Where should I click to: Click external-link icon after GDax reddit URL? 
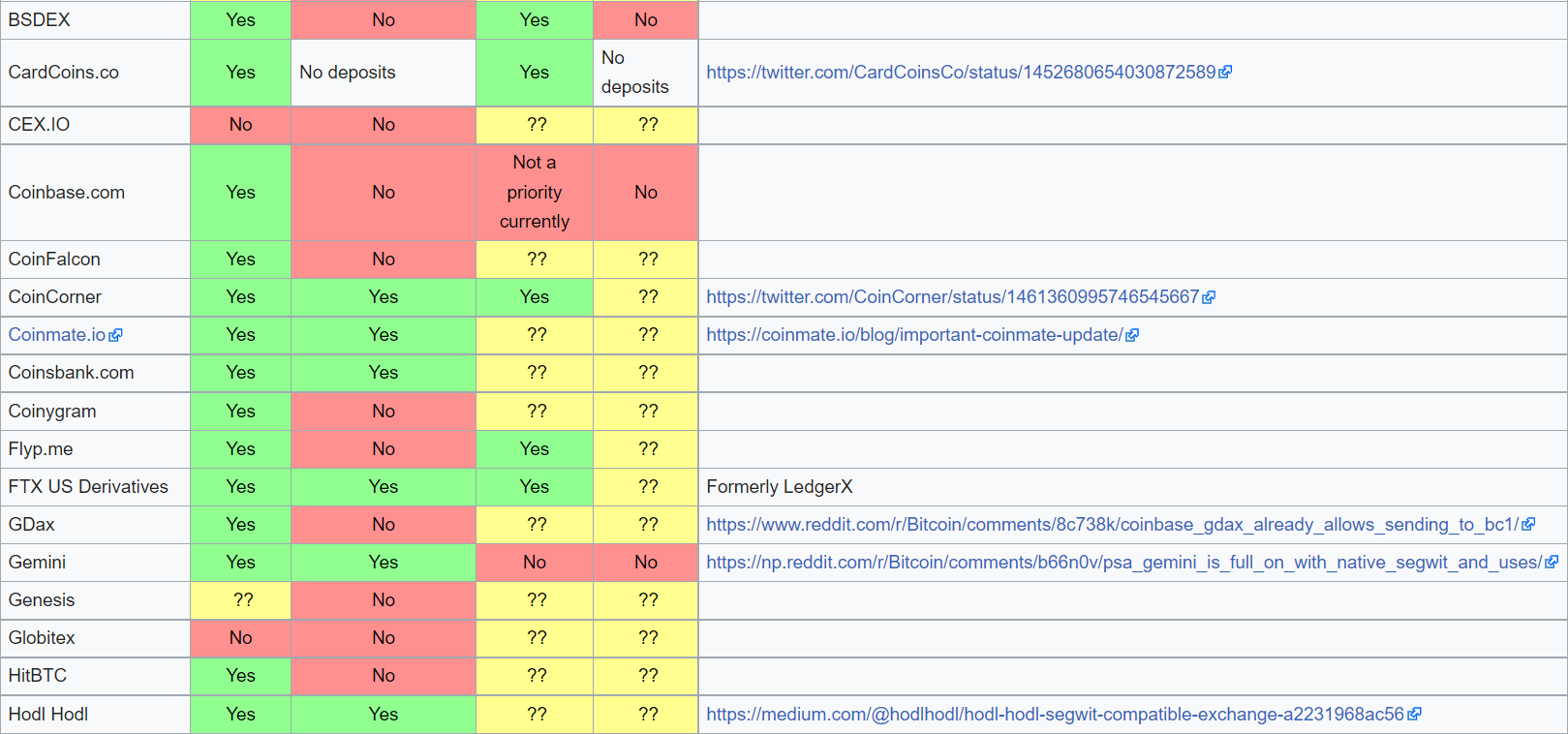point(1528,525)
